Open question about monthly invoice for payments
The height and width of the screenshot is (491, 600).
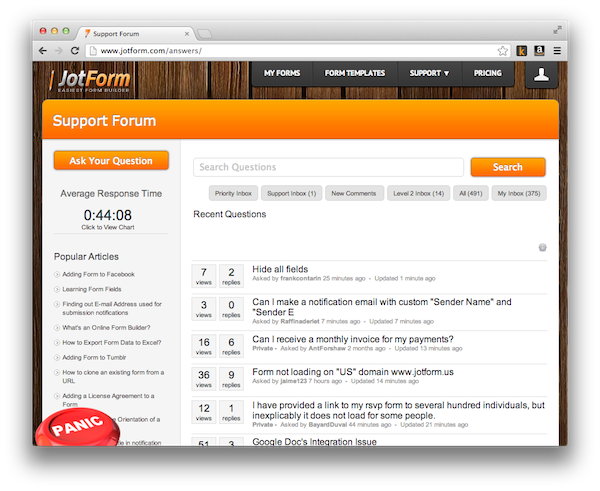coord(353,339)
